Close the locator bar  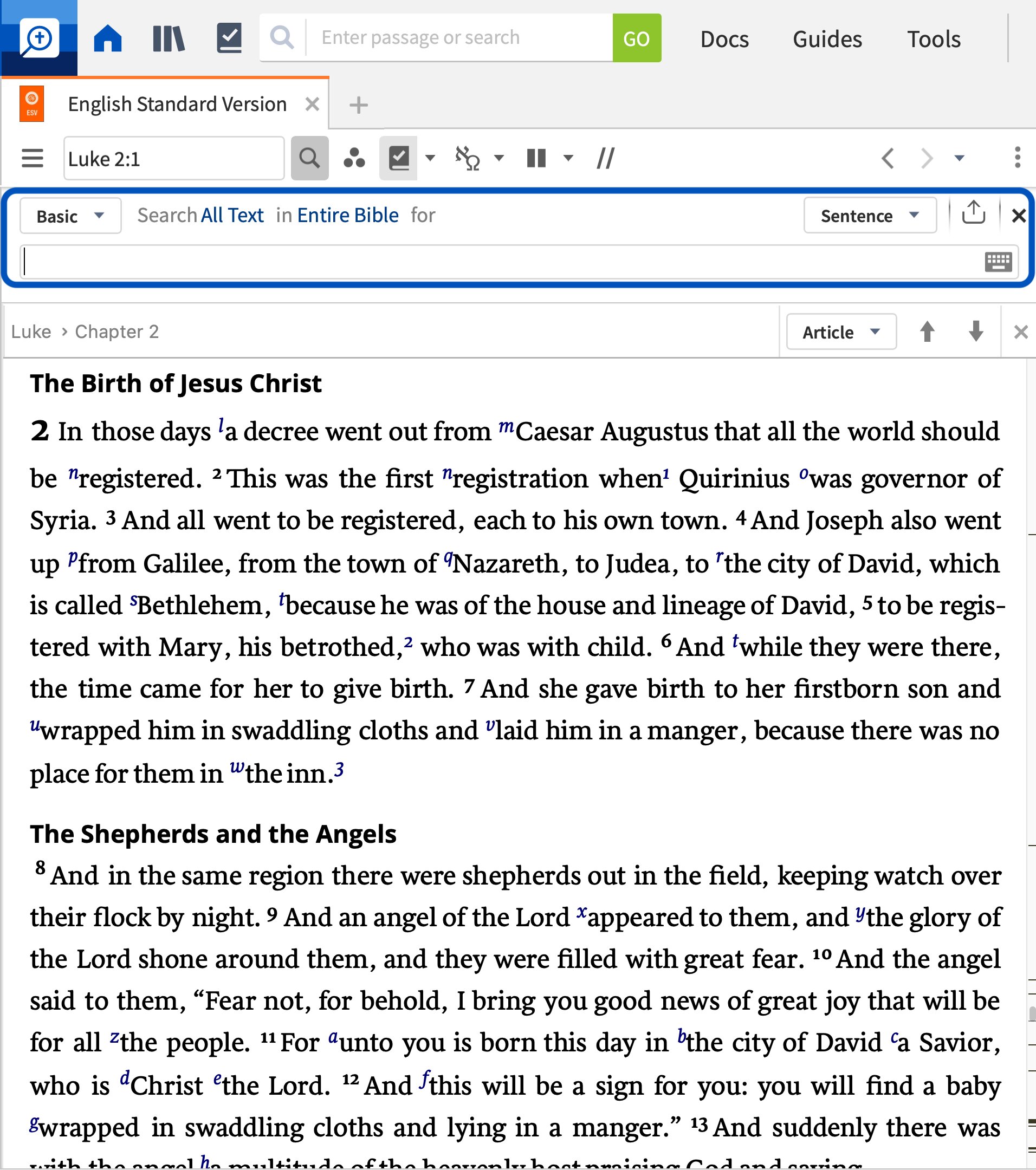1020,332
